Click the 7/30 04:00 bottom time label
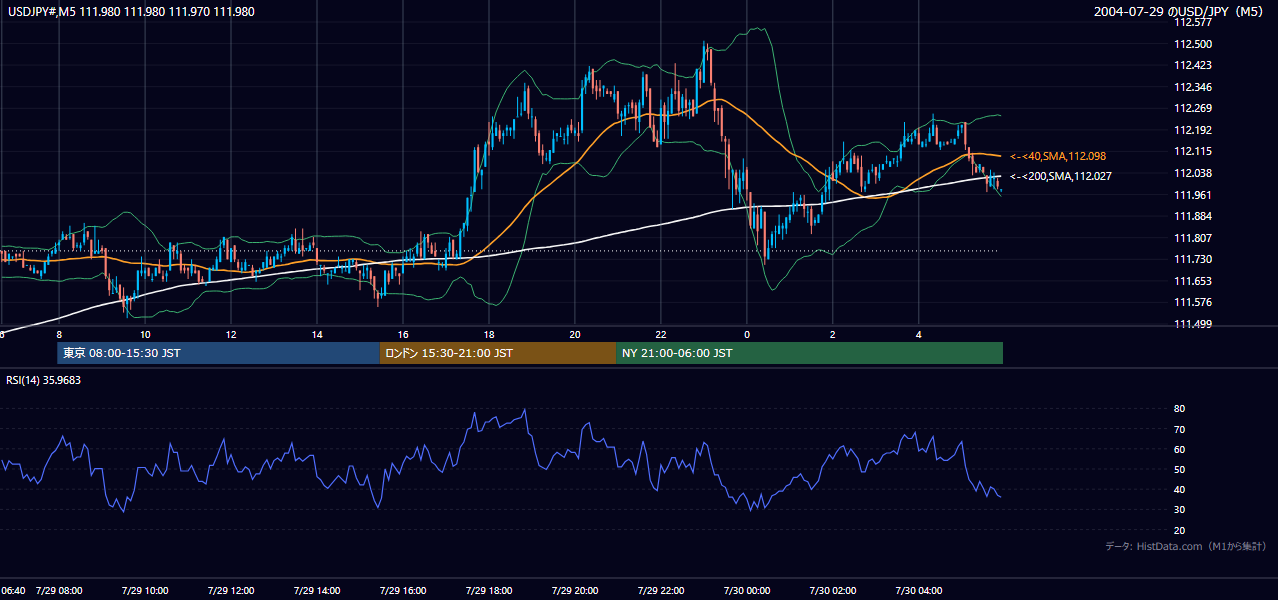Screen dimensions: 1278x600 coord(919,591)
